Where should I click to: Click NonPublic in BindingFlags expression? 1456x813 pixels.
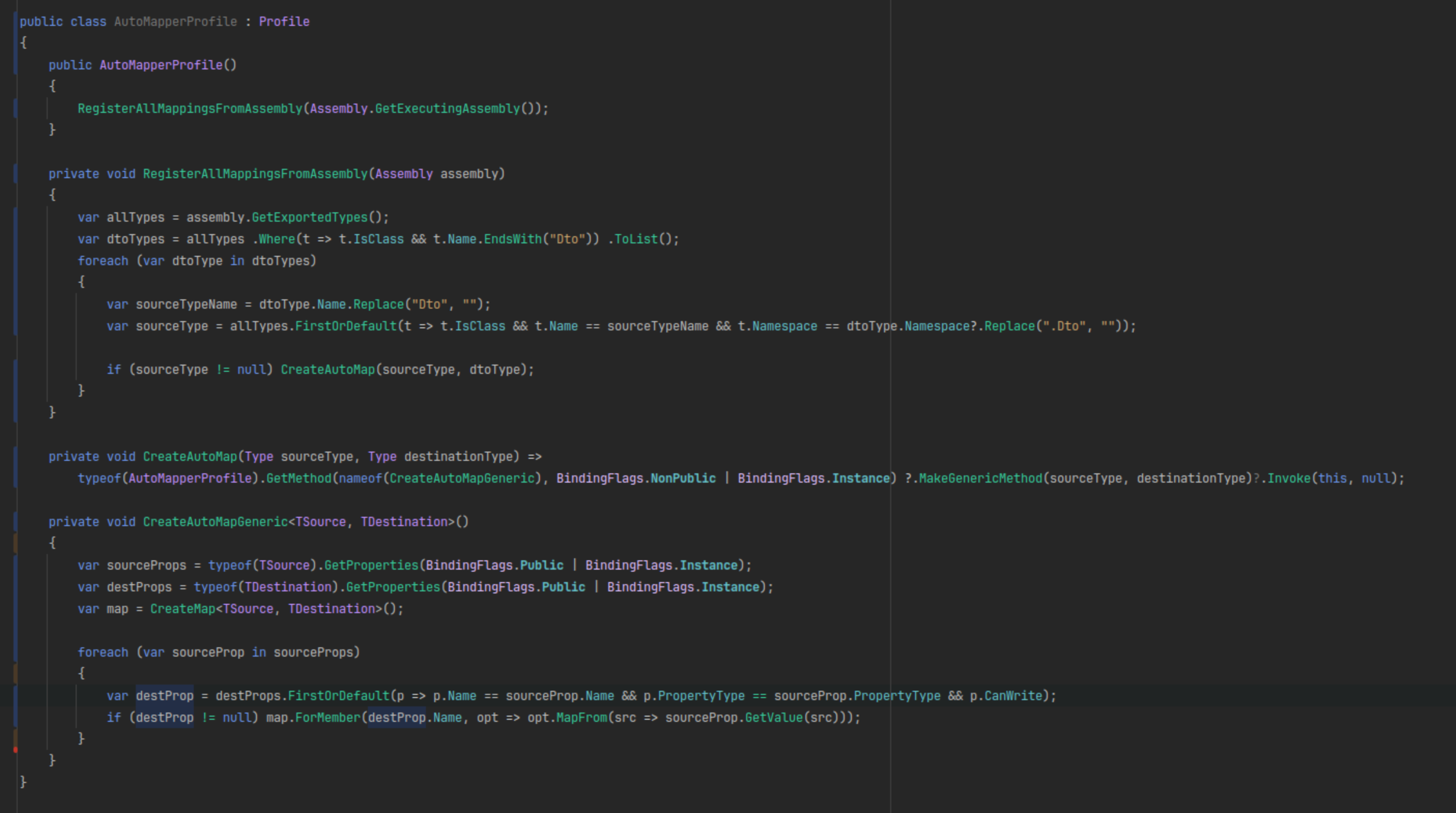tap(682, 478)
